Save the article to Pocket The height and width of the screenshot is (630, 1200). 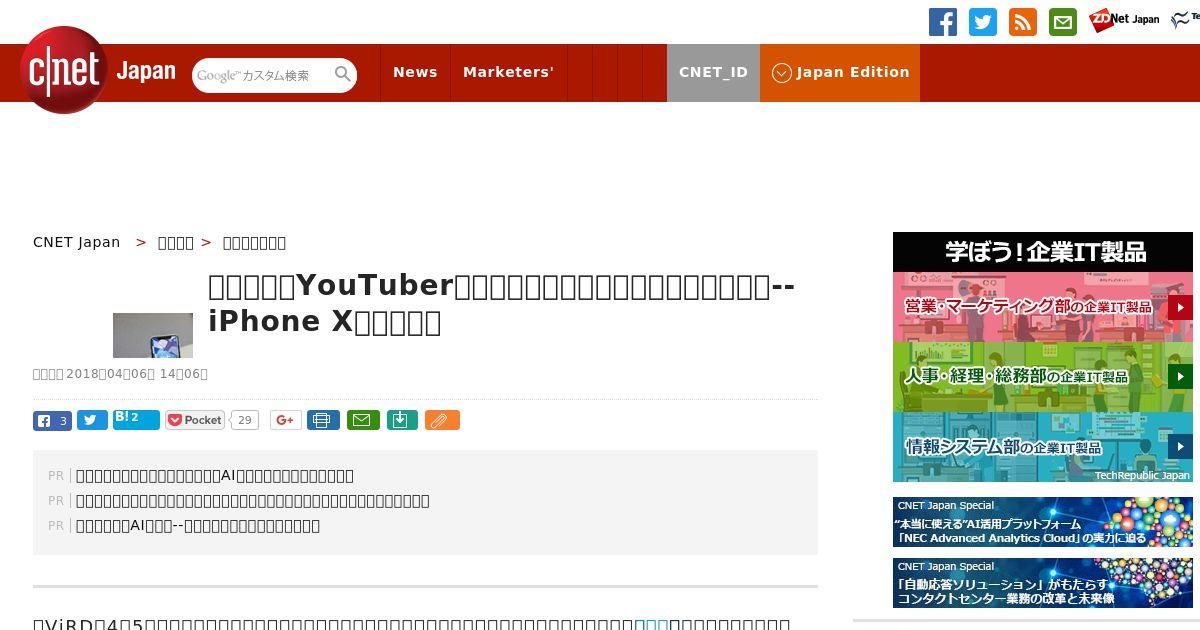click(x=195, y=420)
